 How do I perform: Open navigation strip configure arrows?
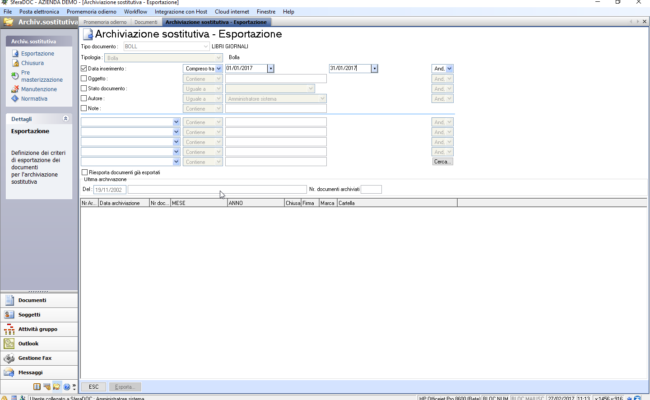74,387
